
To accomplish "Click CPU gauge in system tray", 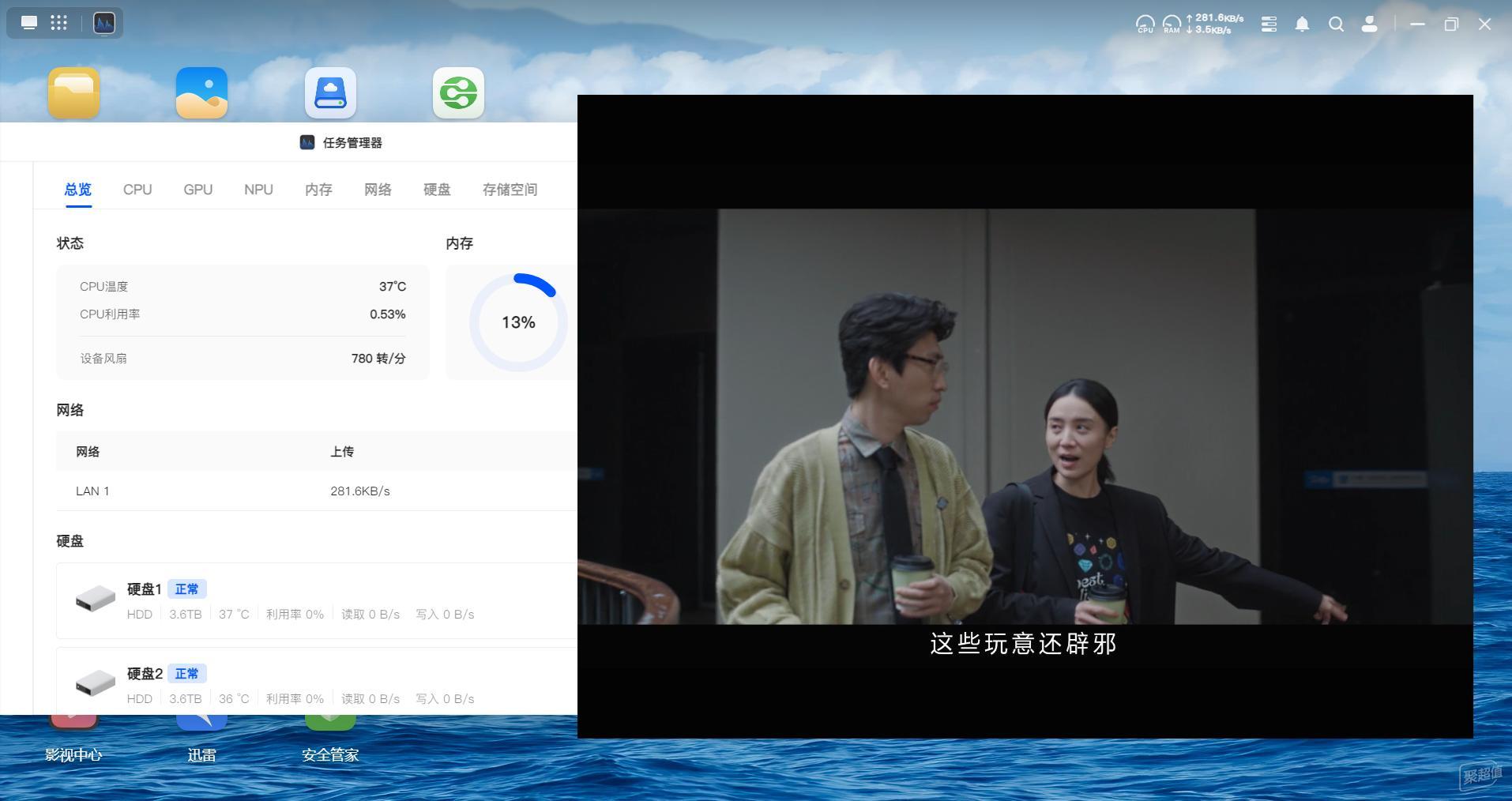I will click(1145, 24).
